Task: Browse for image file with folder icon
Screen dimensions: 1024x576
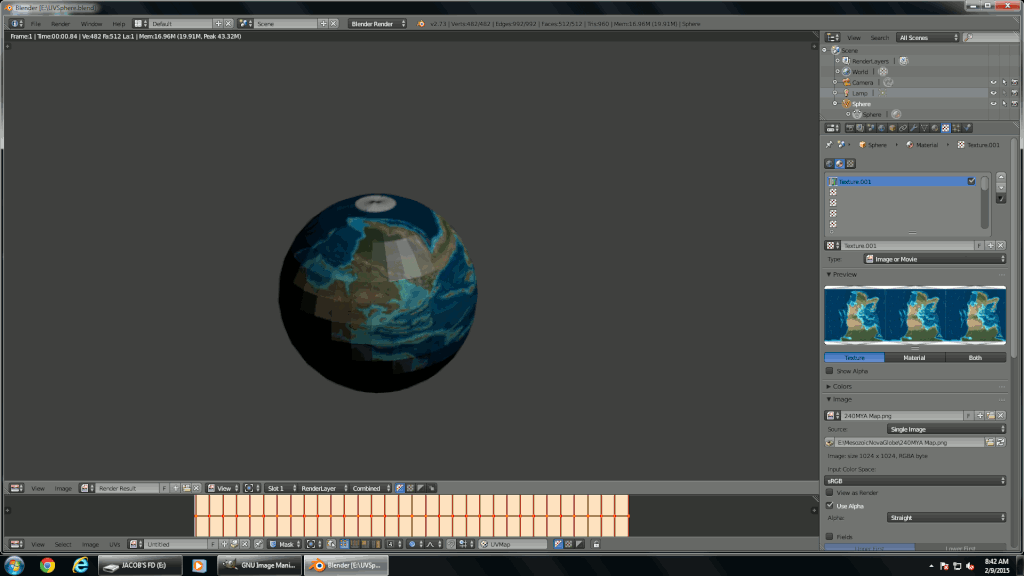Action: (x=989, y=441)
